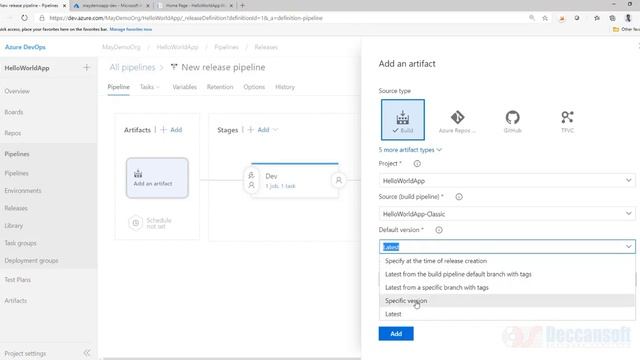Viewport: 640px width, 360px height.
Task: Open Artifacts in the sidebar
Action: coord(16,301)
